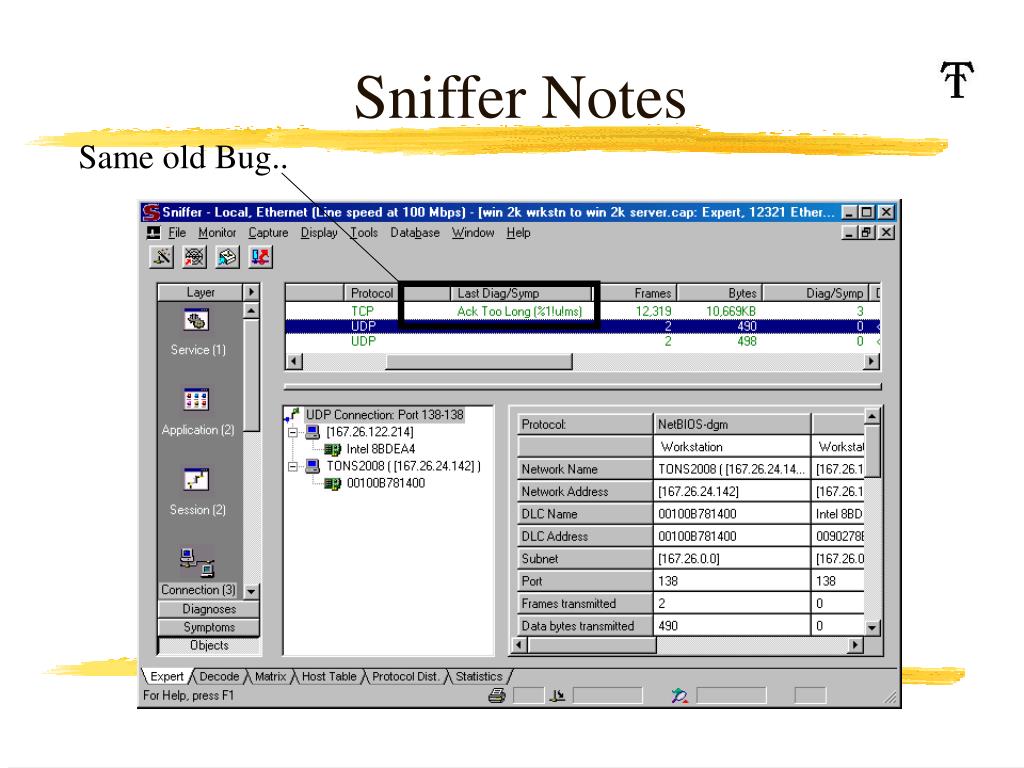Click computer icon beside TONS2008
This screenshot has width=1024, height=768.
pos(313,466)
